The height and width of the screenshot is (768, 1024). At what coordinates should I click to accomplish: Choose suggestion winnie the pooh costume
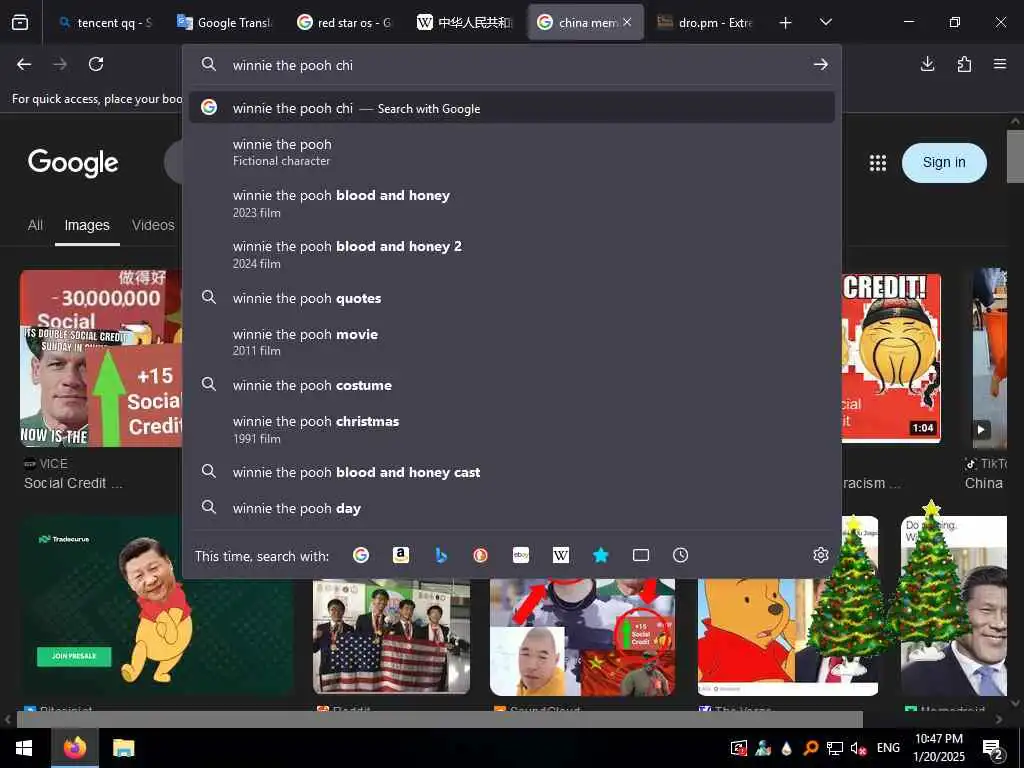[x=511, y=385]
